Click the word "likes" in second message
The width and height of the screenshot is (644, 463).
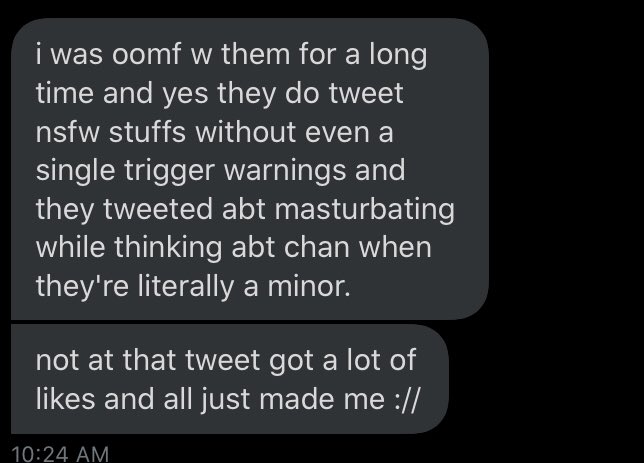[65, 399]
